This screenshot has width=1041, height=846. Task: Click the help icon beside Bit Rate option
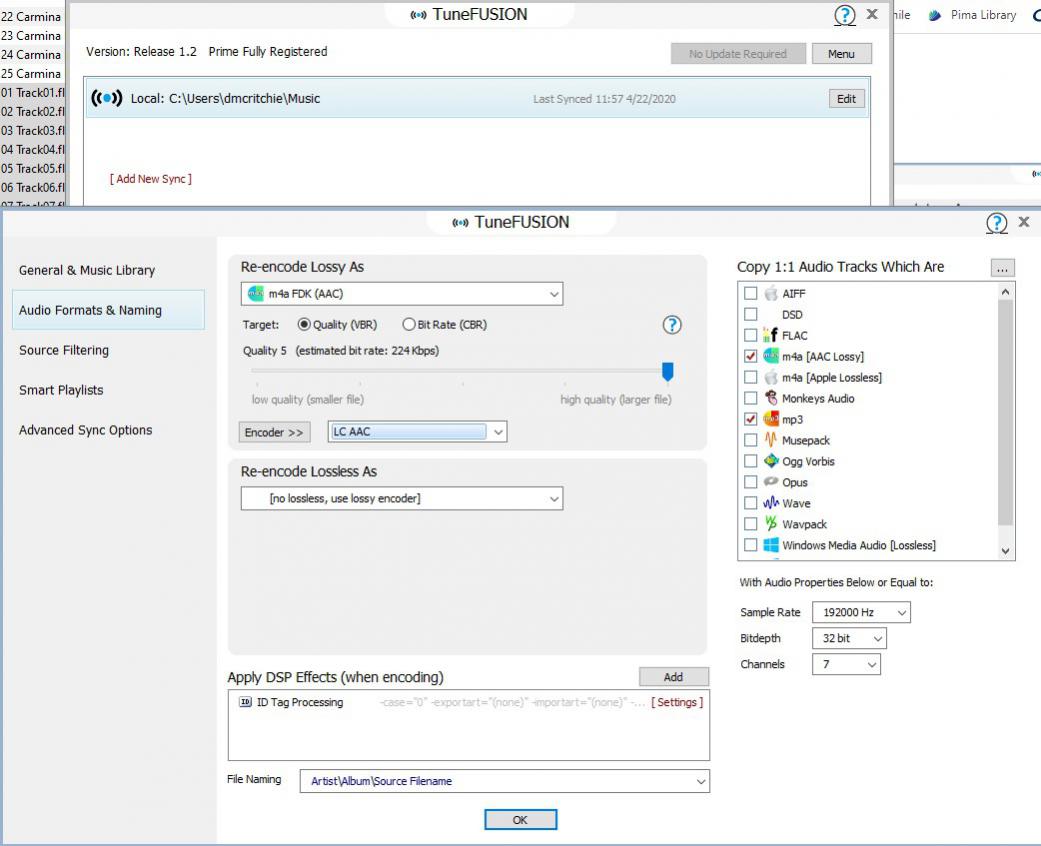tap(672, 325)
